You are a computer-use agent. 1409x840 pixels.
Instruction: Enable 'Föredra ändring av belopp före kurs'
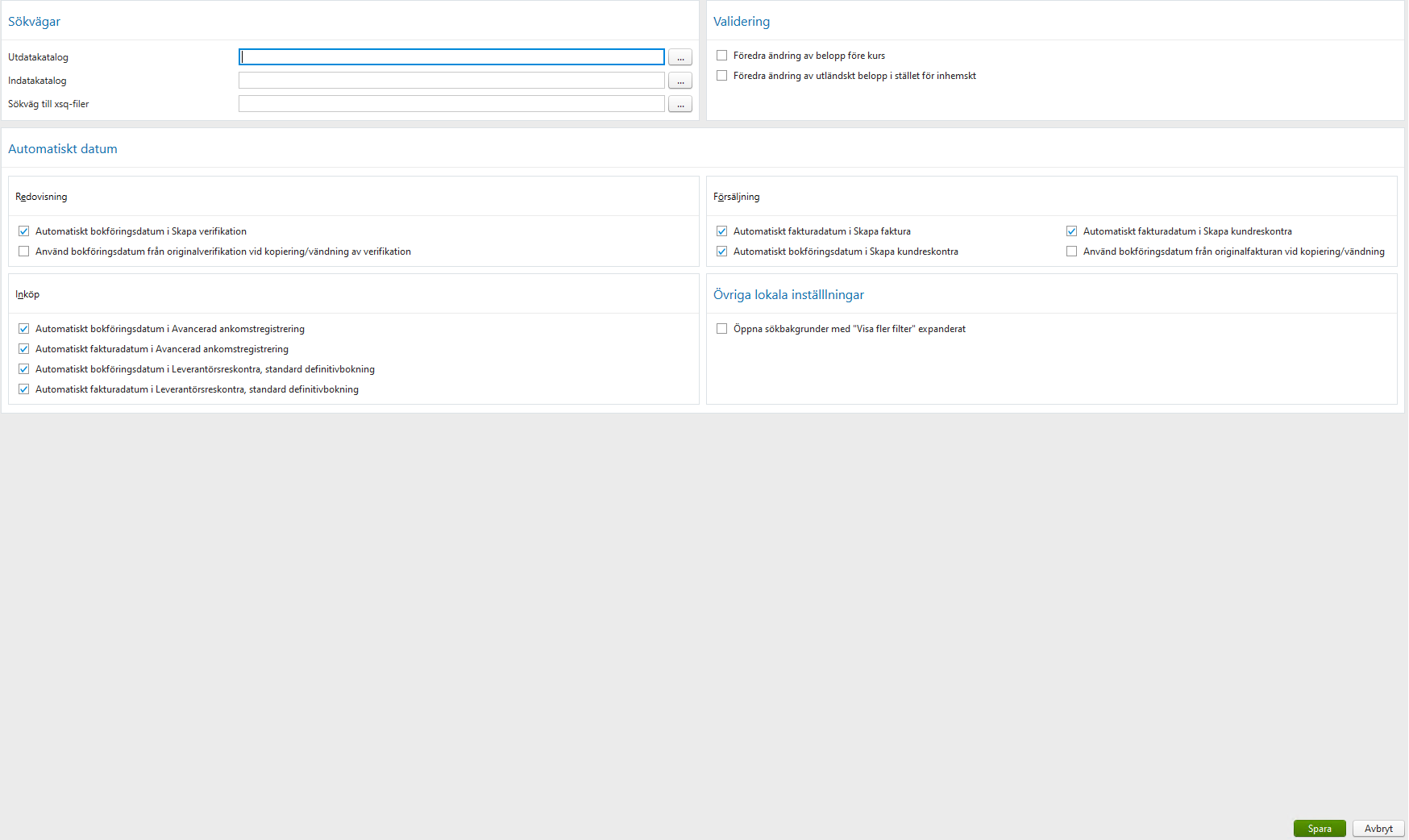721,55
